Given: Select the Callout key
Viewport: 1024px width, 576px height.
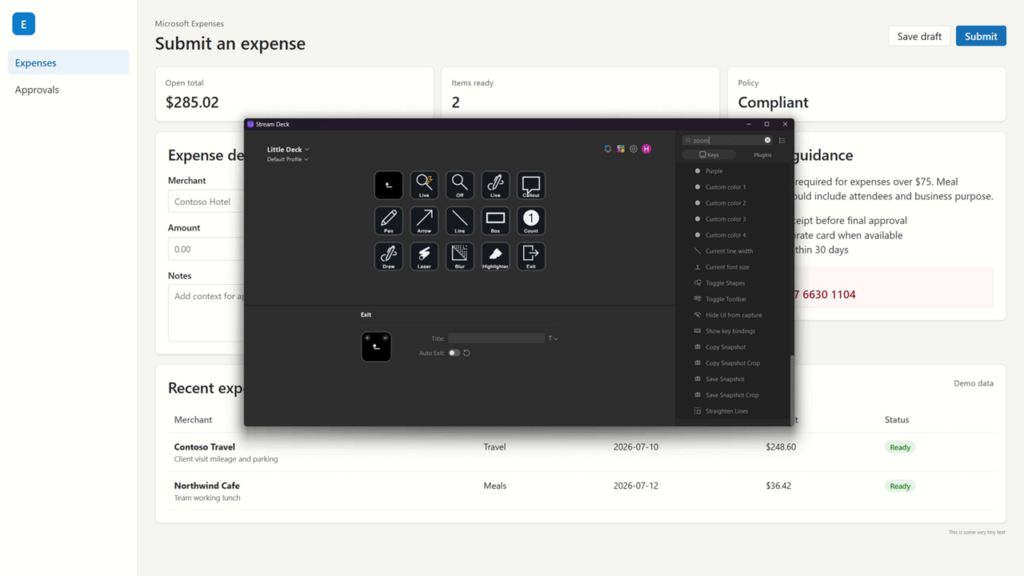Looking at the screenshot, I should point(531,185).
